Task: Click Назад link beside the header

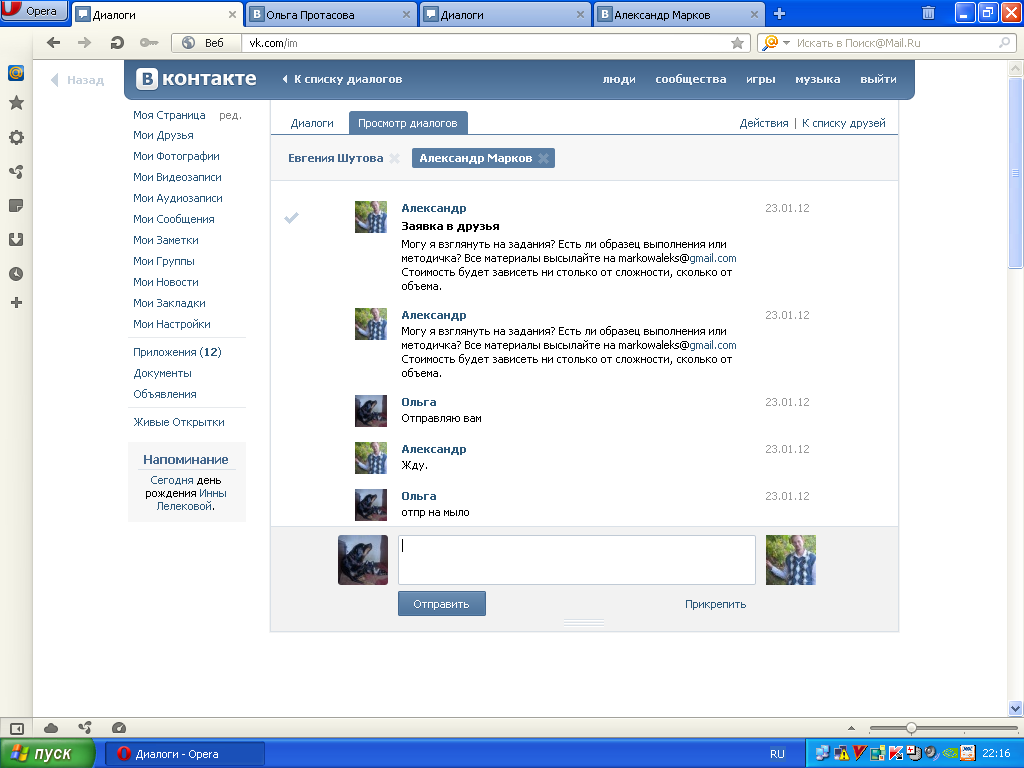Action: pos(78,80)
